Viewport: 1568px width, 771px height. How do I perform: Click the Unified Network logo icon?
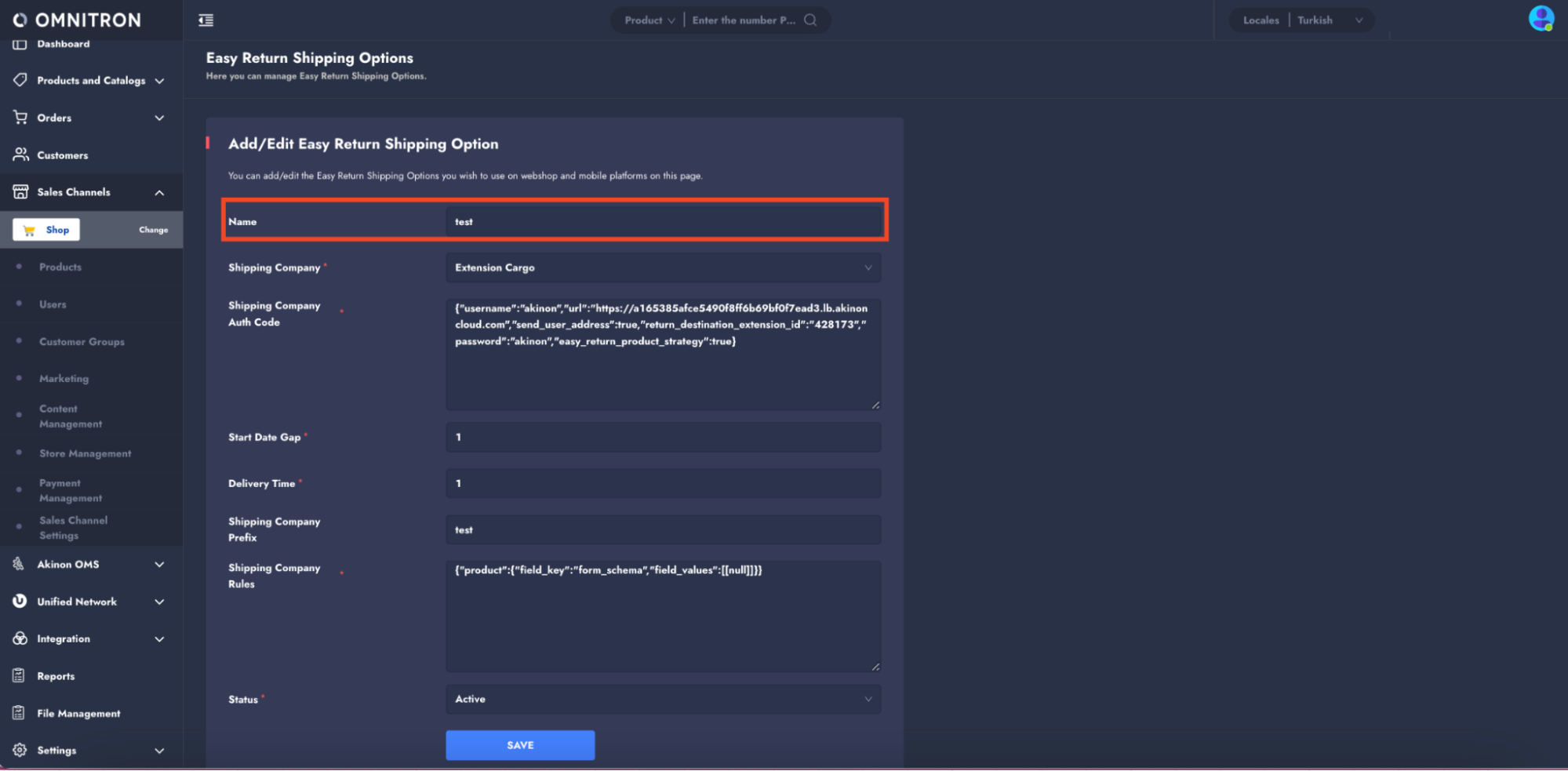tap(20, 601)
